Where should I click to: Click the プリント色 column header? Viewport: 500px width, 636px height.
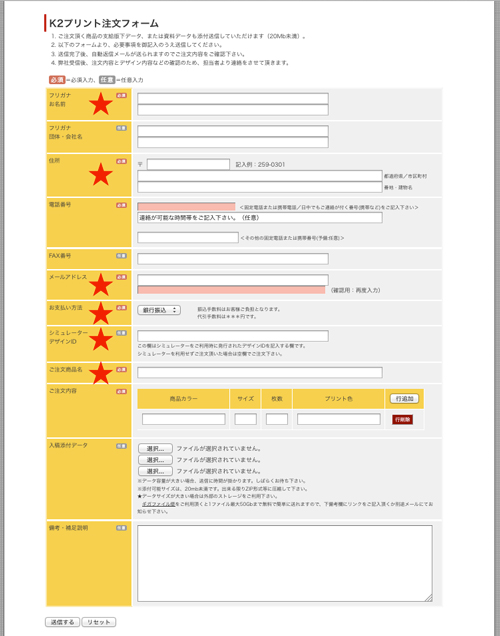pos(338,399)
